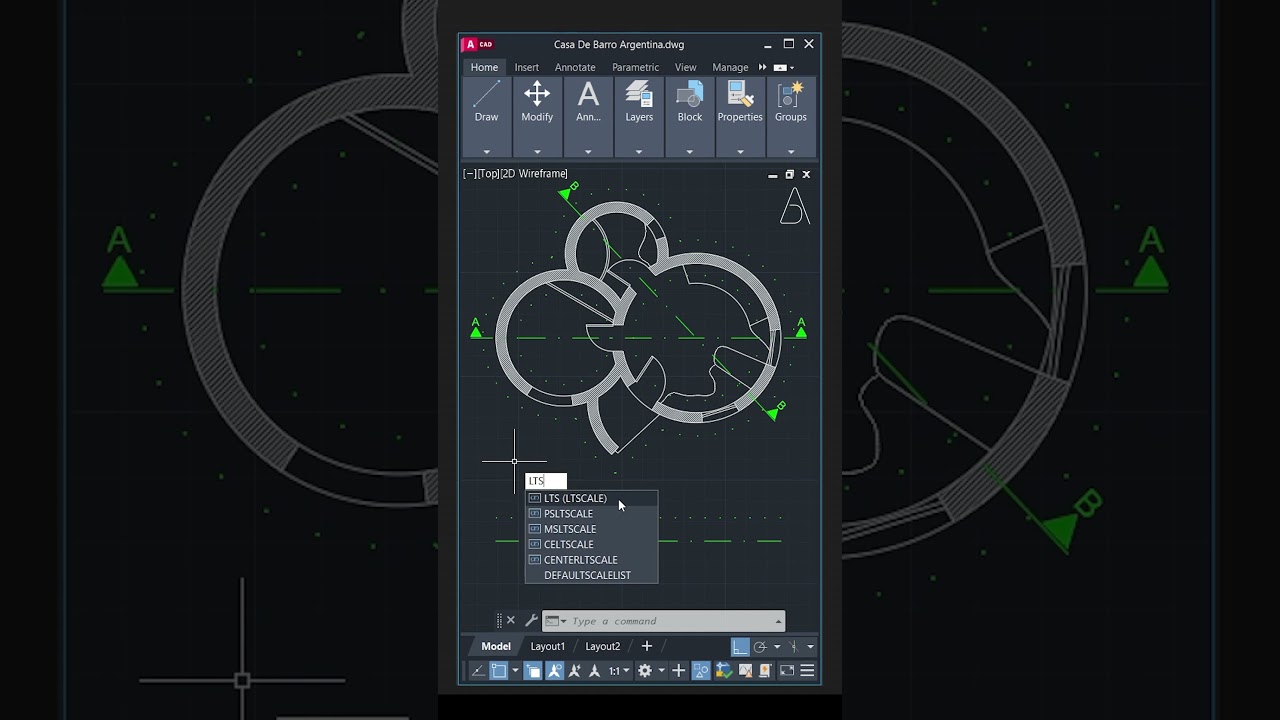Switch to the Manage ribbon tab

(730, 67)
